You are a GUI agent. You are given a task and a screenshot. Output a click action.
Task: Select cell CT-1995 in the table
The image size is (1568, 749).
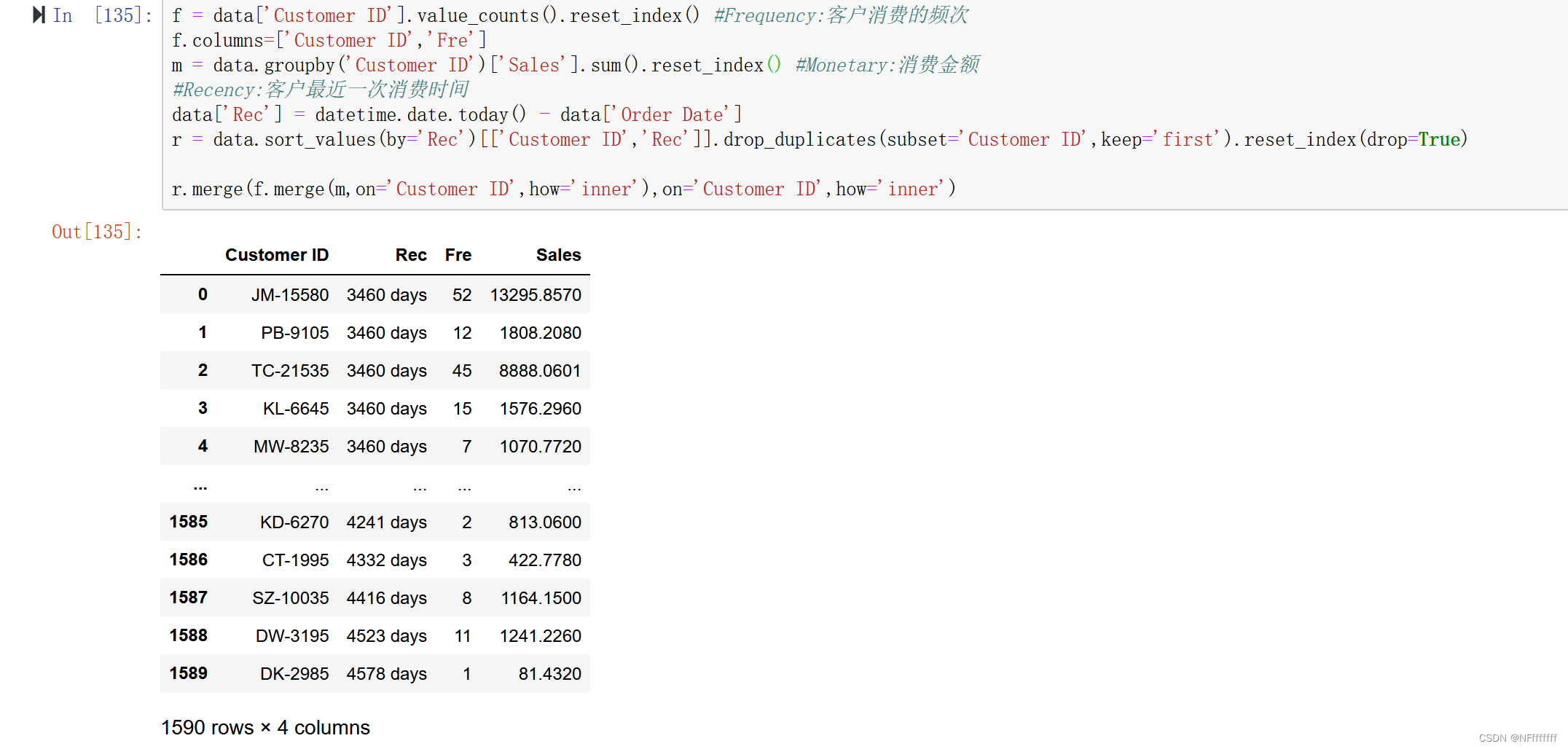tap(296, 560)
